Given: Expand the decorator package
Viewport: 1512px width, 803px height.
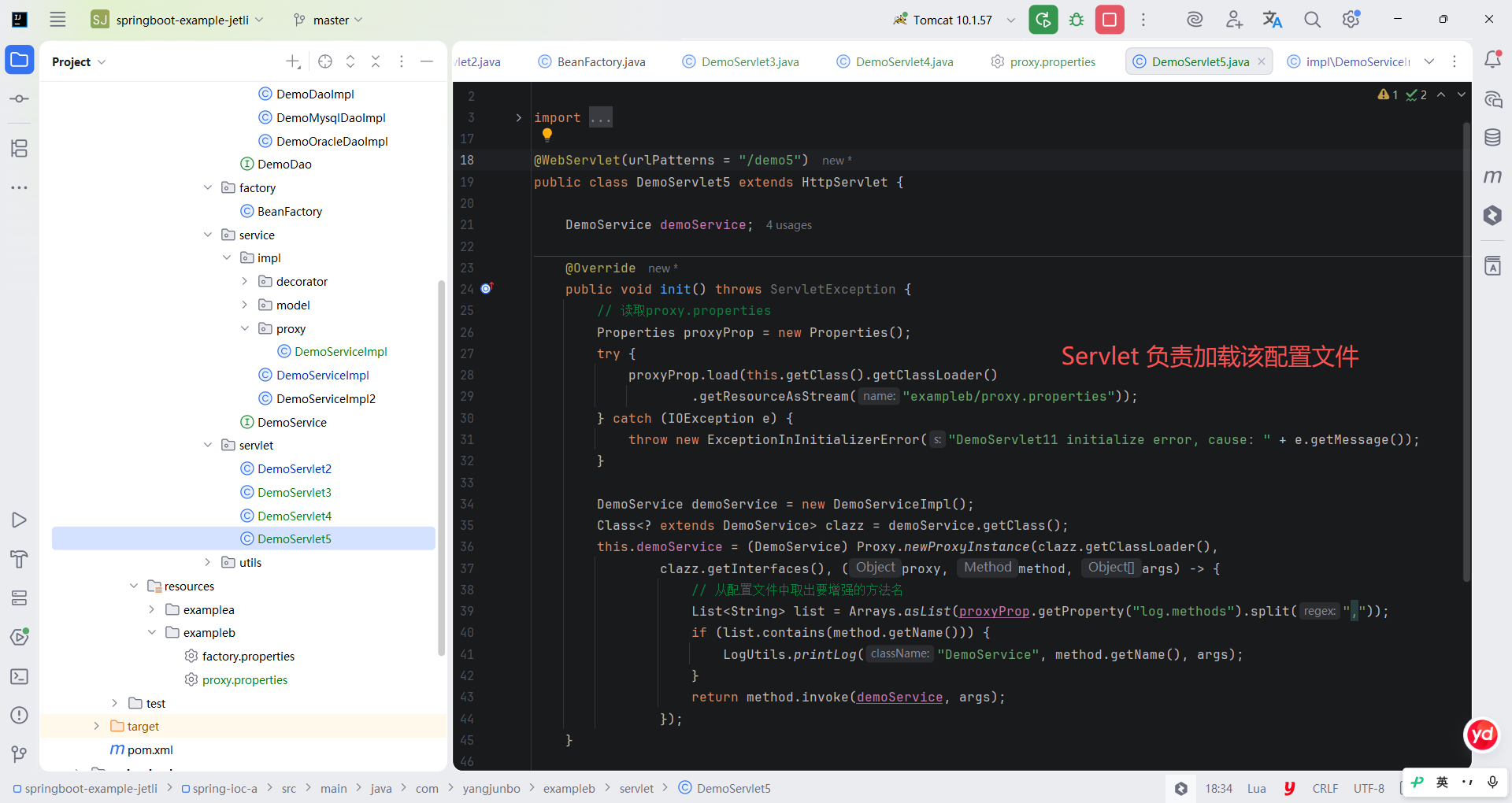Looking at the screenshot, I should [x=245, y=281].
